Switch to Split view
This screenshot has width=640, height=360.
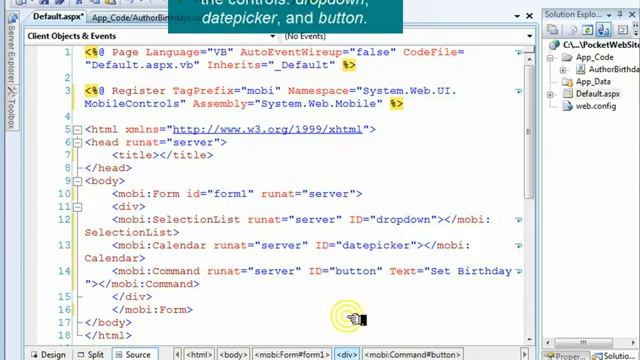click(x=91, y=355)
